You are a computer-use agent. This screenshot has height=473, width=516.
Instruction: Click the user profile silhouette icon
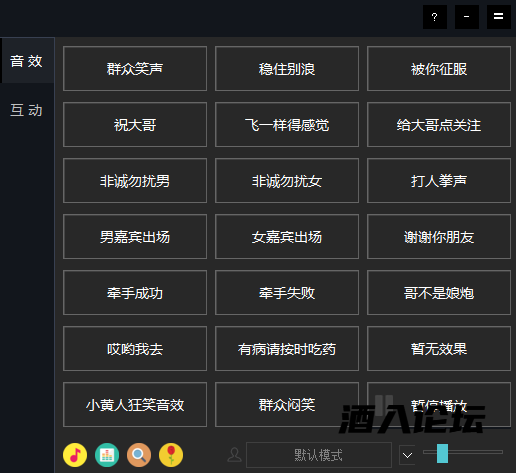(x=234, y=455)
